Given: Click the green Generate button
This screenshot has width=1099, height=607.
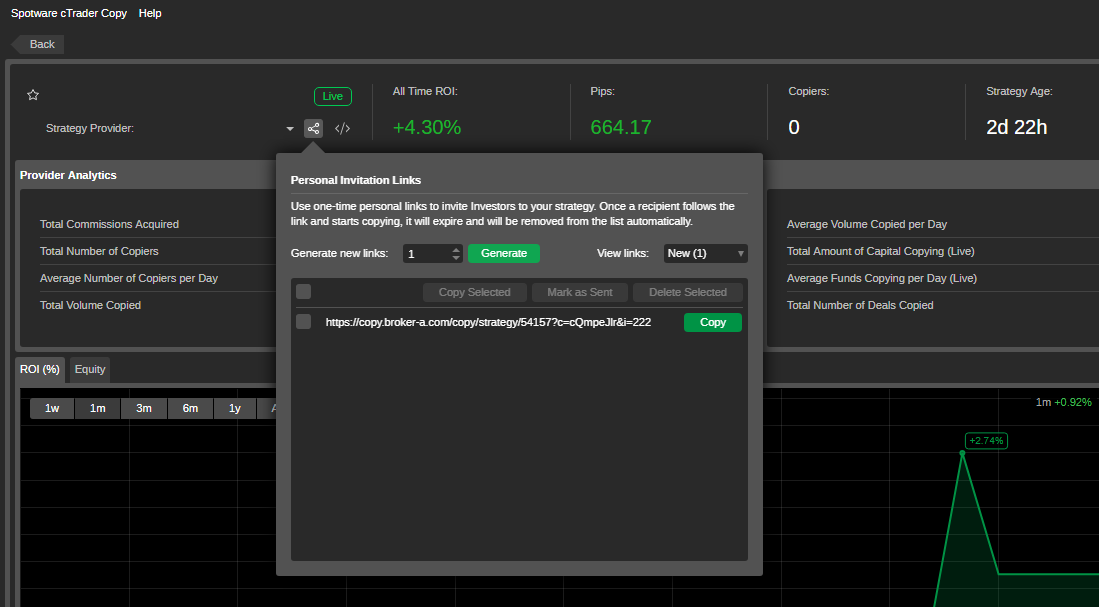Looking at the screenshot, I should 504,253.
